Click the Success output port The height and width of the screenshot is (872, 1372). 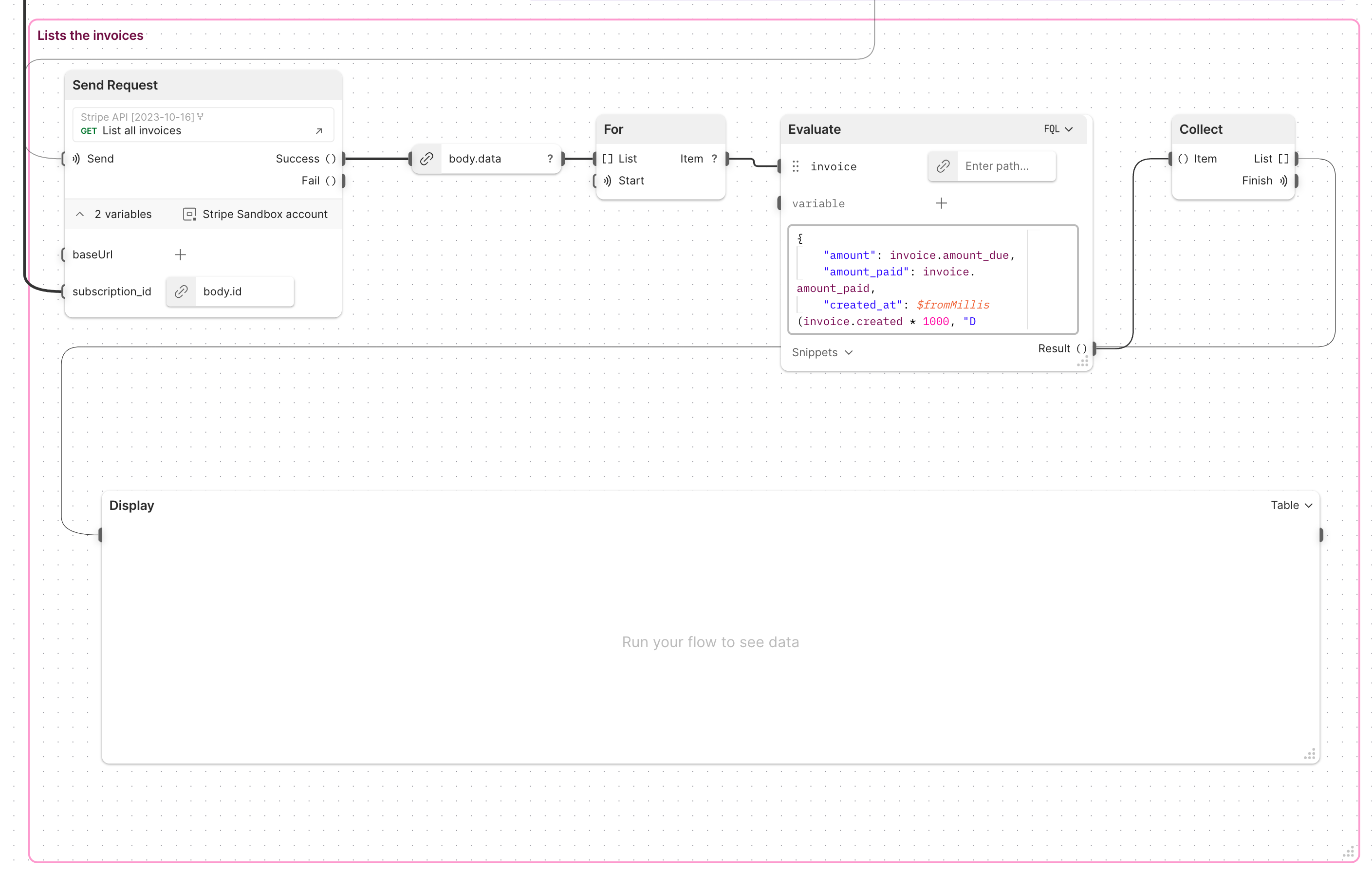pyautogui.click(x=343, y=159)
